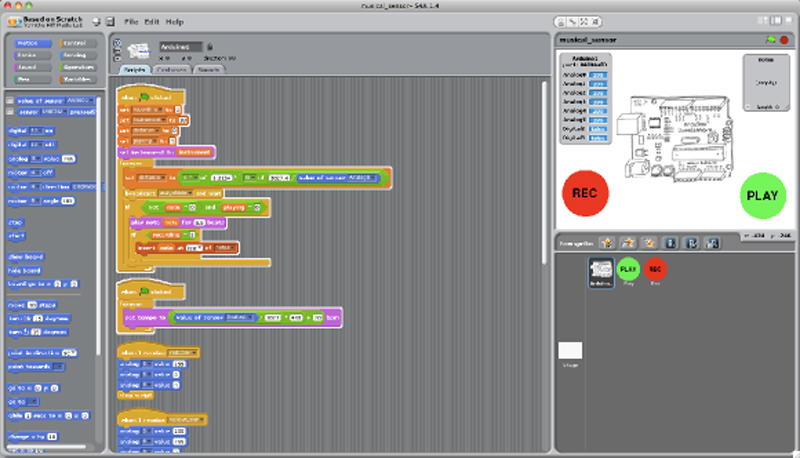This screenshot has height=458, width=800.
Task: Open the File menu
Action: [132, 21]
